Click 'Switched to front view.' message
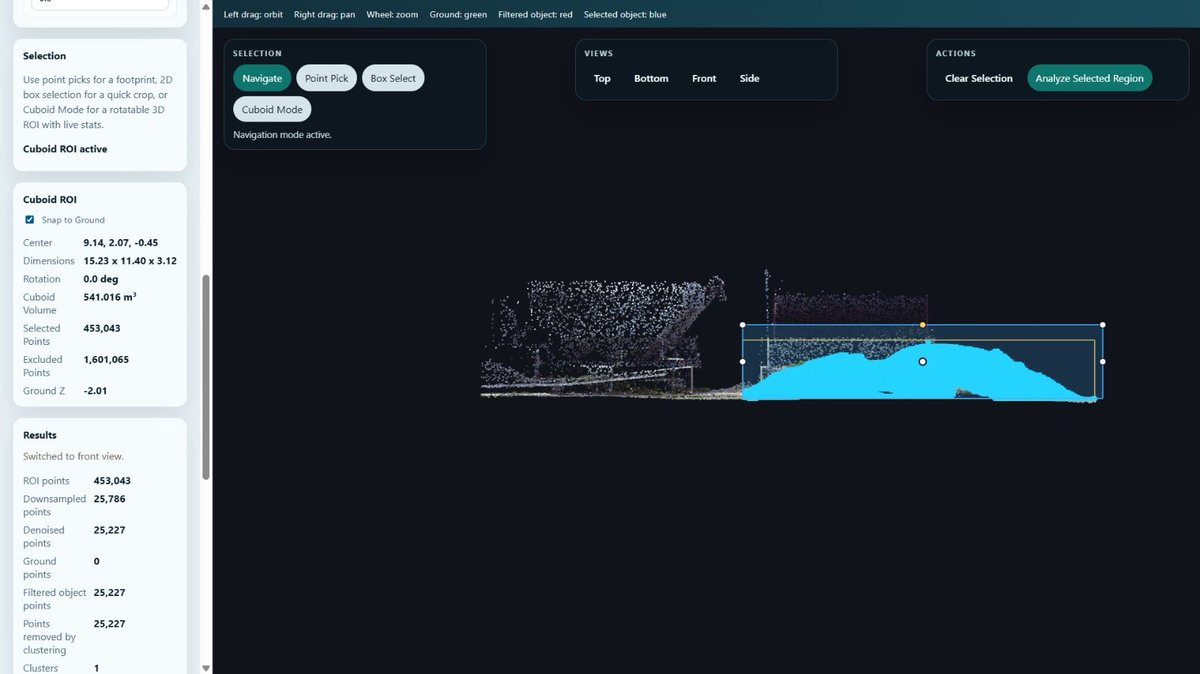 pos(73,456)
